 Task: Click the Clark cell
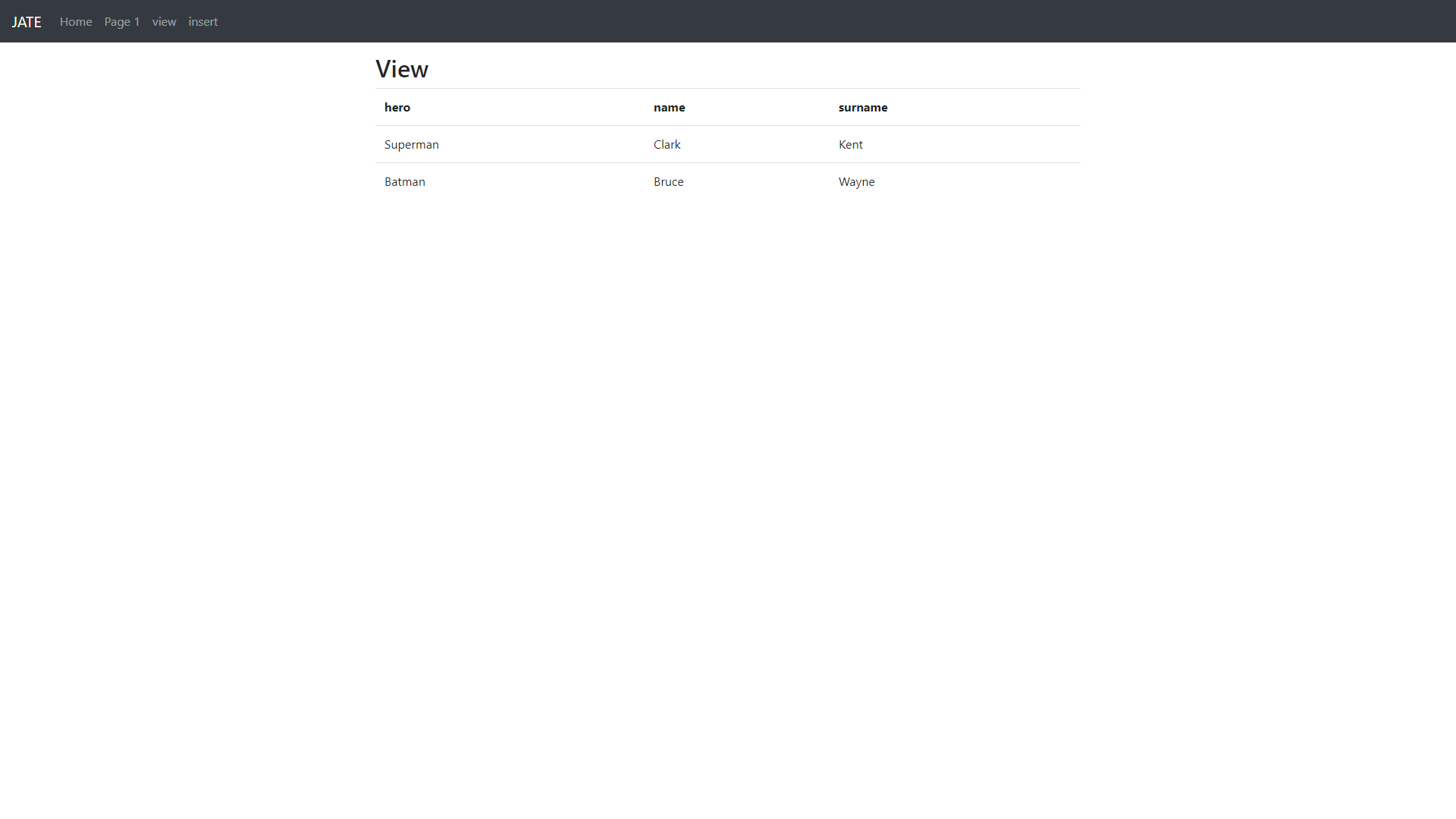tap(737, 144)
